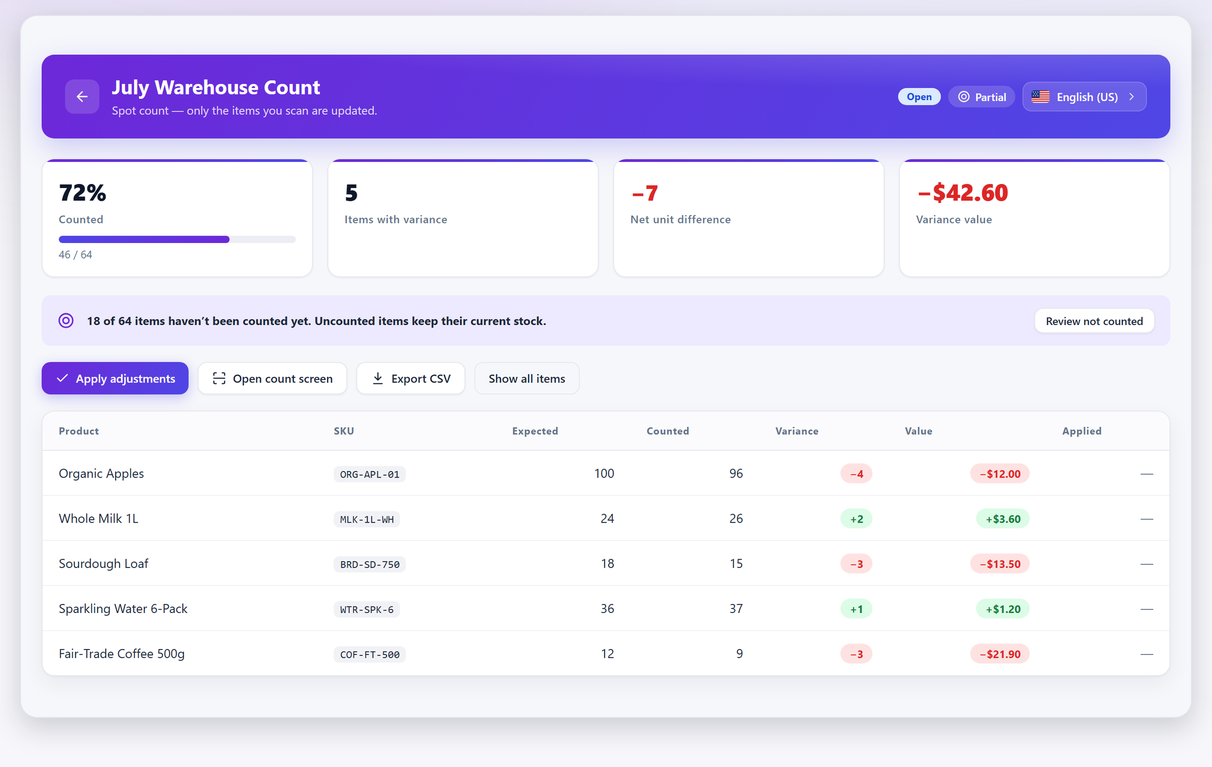Viewport: 1212px width, 767px height.
Task: Click the Partial status badge
Action: click(x=982, y=97)
